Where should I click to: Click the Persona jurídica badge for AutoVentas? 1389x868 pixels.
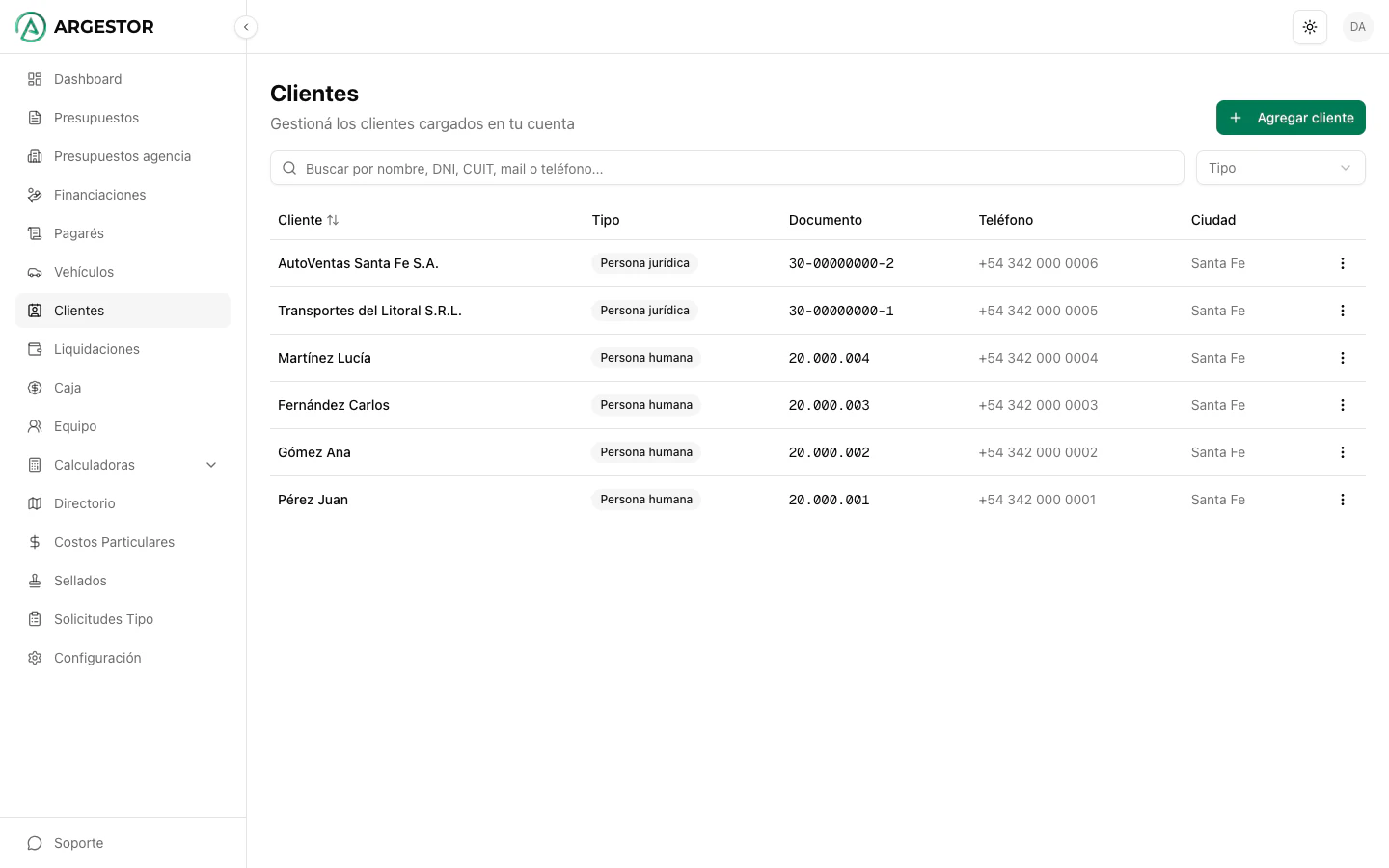pos(644,263)
